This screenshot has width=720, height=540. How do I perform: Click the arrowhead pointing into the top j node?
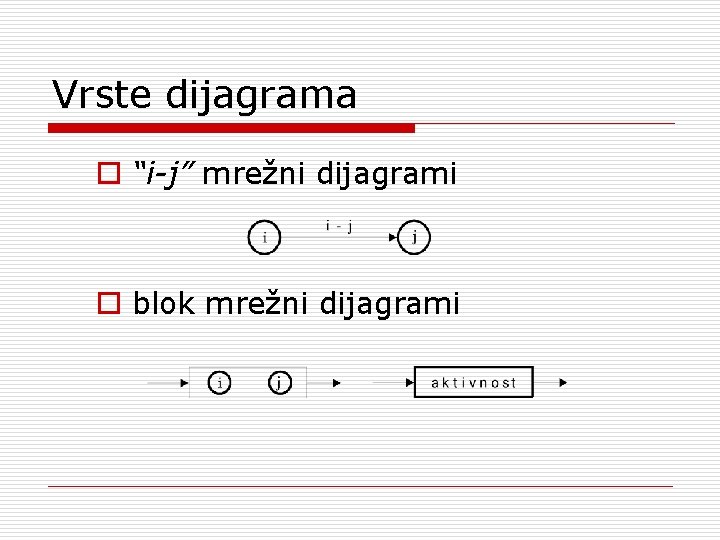[392, 238]
